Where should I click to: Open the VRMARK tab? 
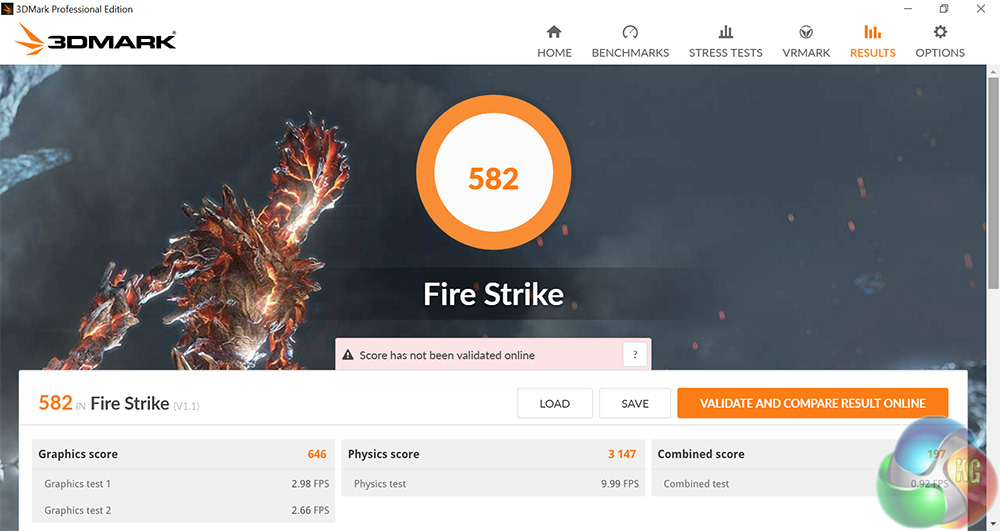tap(806, 53)
